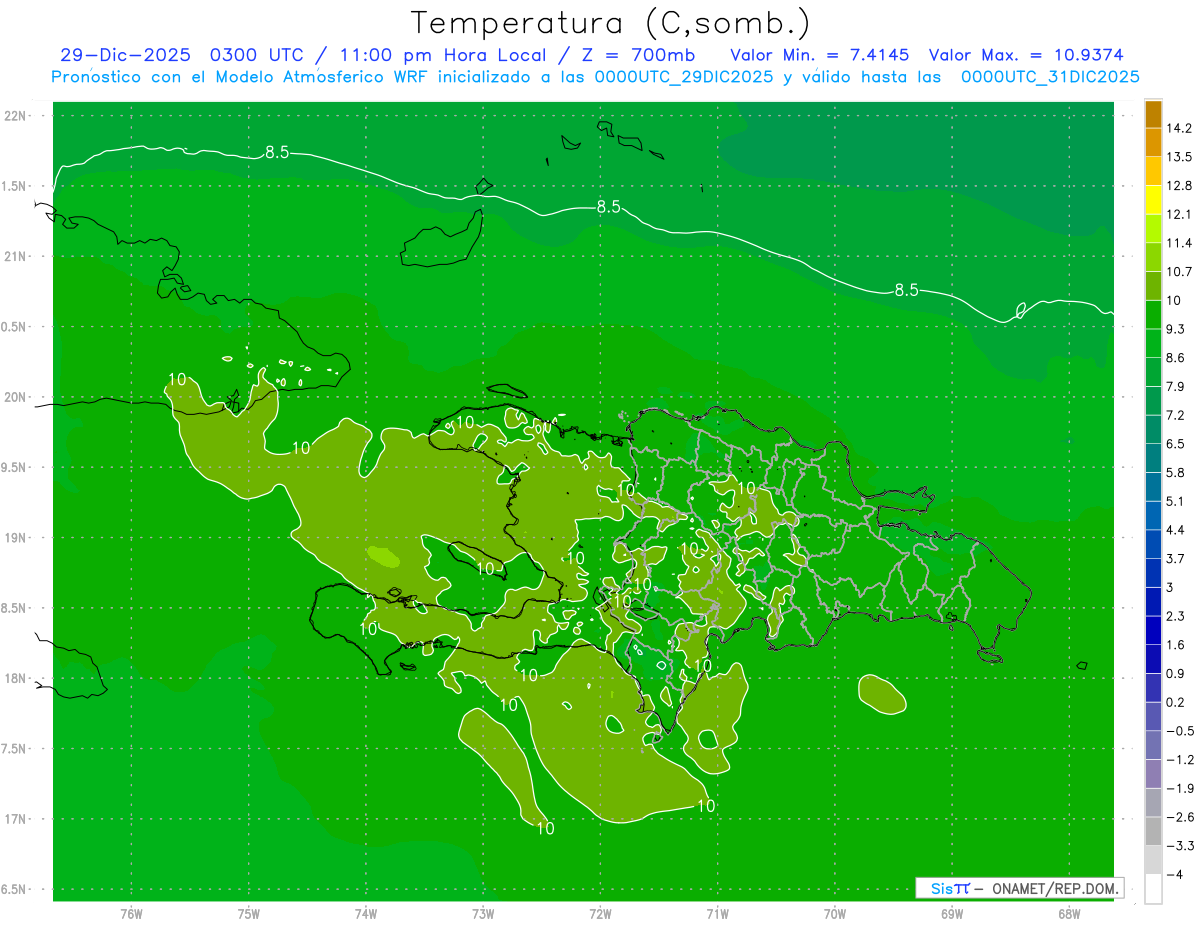Click the "Temperatura (C,somb.)" chart title
The image size is (1200, 927).
click(x=610, y=23)
